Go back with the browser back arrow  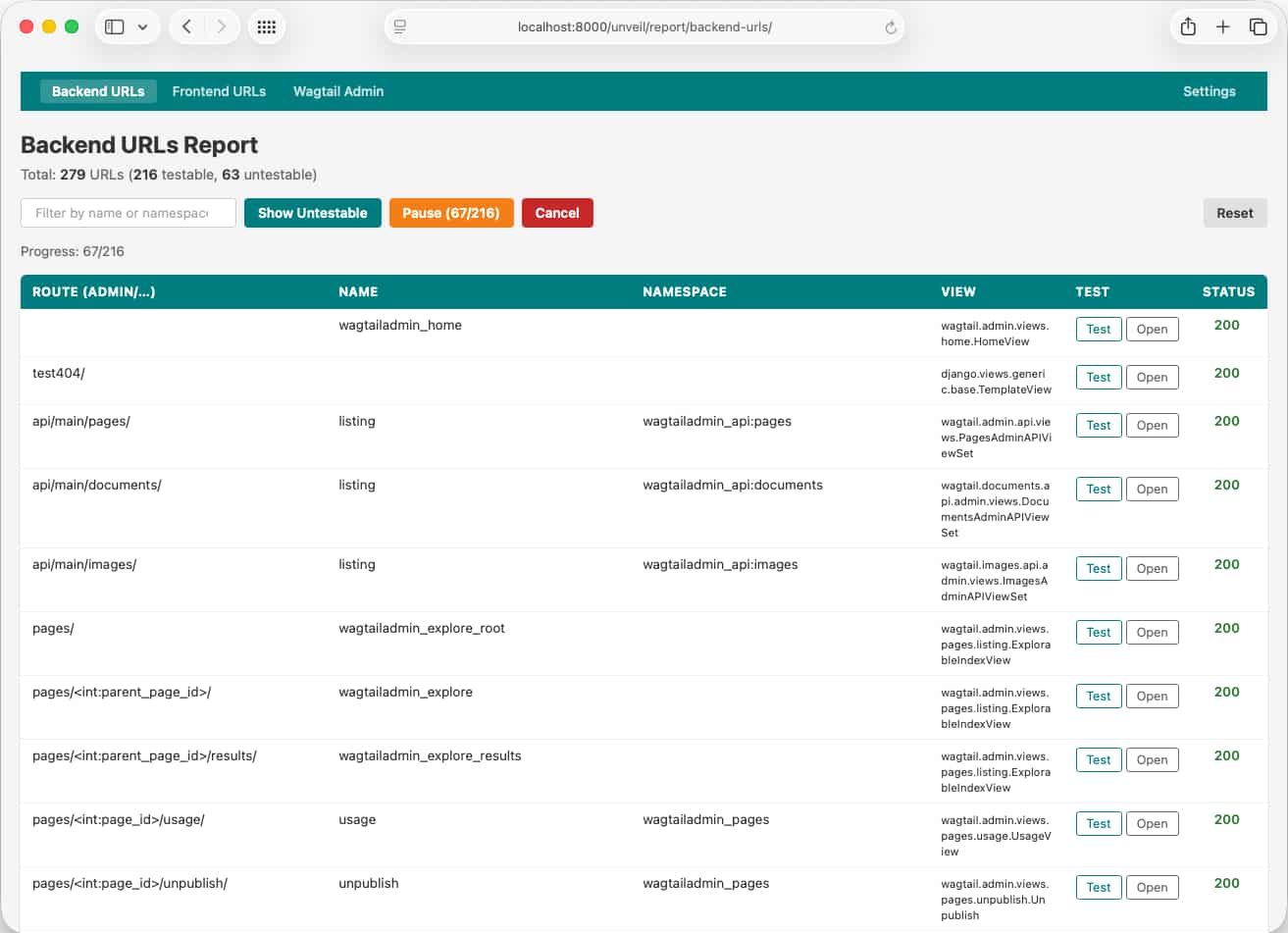pyautogui.click(x=186, y=27)
